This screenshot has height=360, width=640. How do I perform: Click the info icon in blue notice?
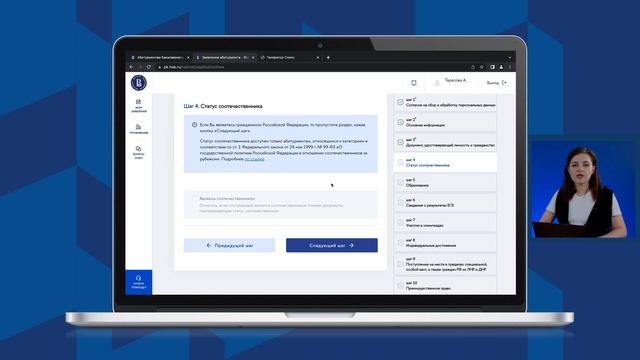coord(194,125)
